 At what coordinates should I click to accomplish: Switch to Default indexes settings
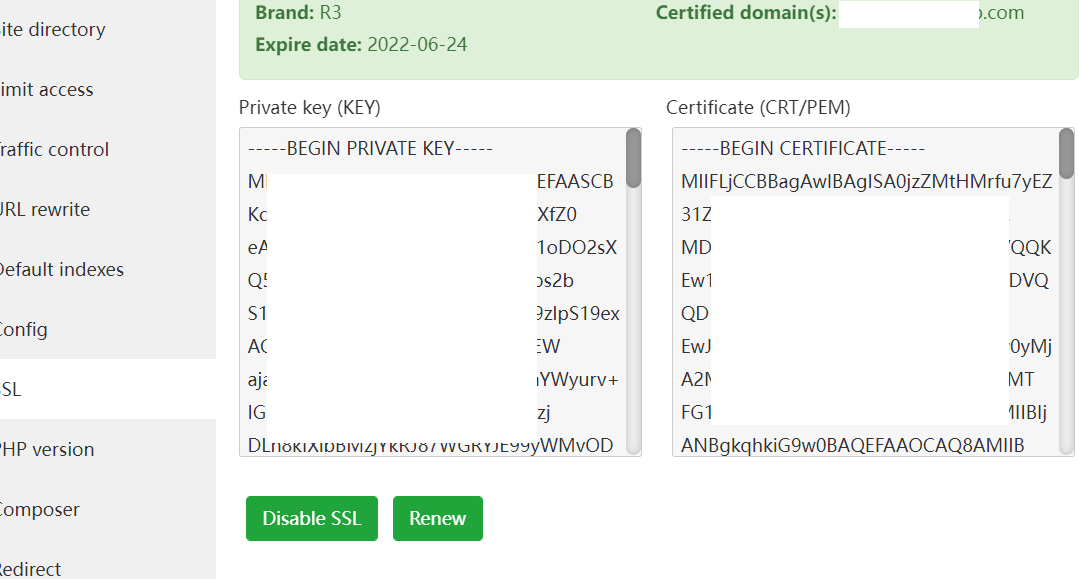(x=62, y=270)
